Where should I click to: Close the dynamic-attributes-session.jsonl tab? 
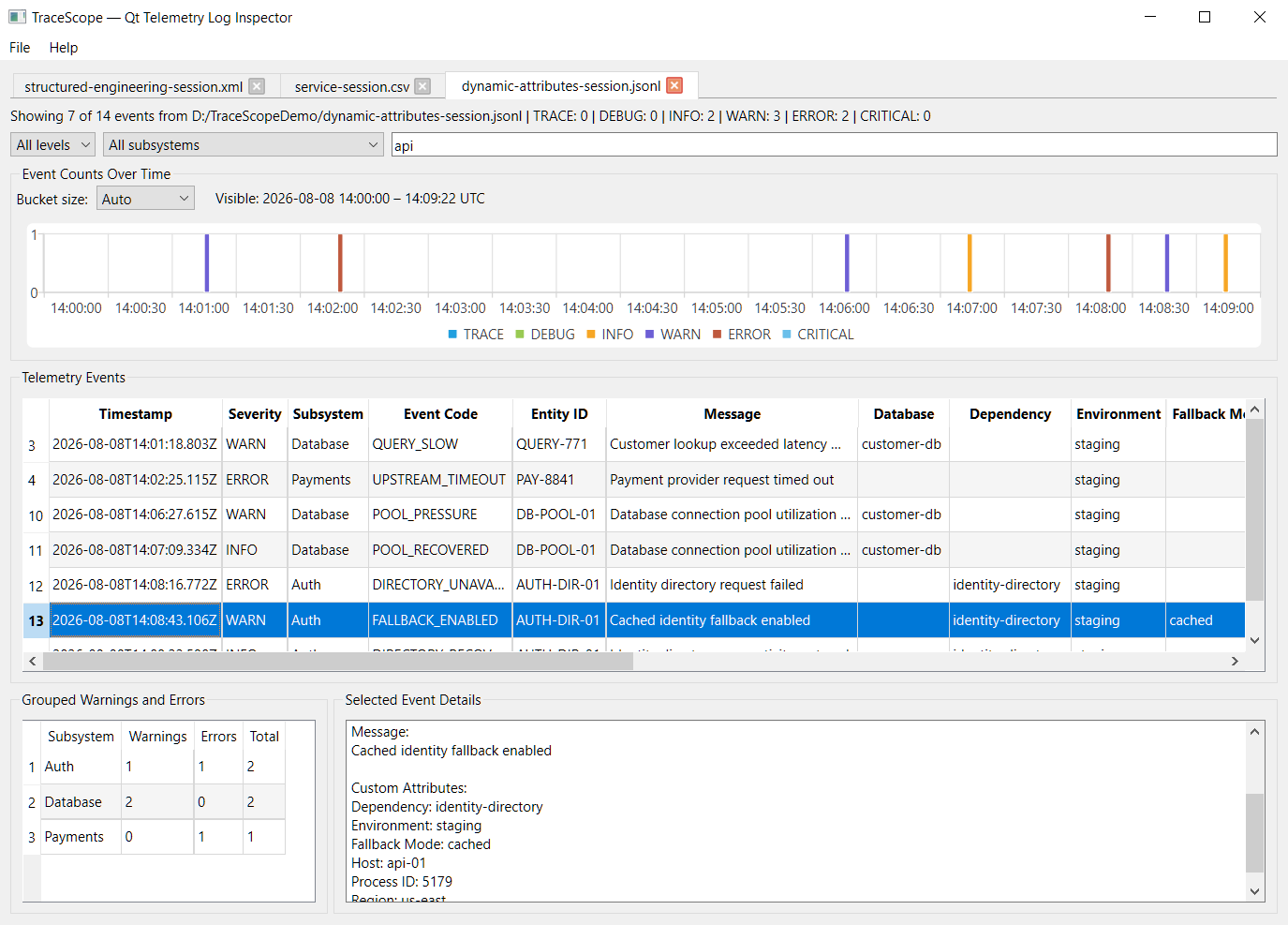click(674, 85)
